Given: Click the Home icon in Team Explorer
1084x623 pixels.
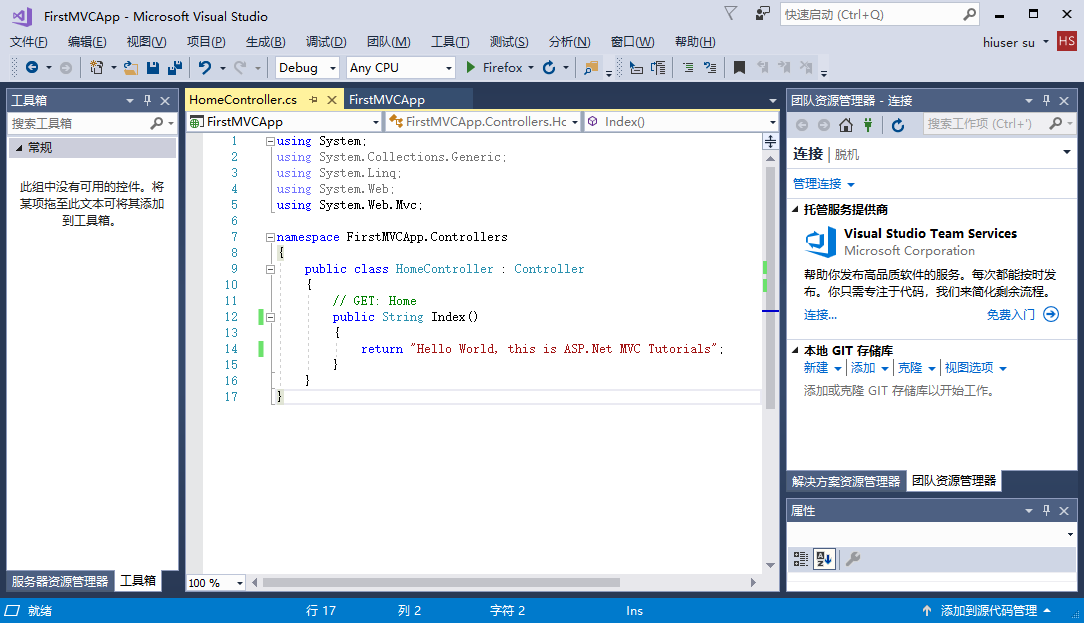Looking at the screenshot, I should (x=846, y=124).
